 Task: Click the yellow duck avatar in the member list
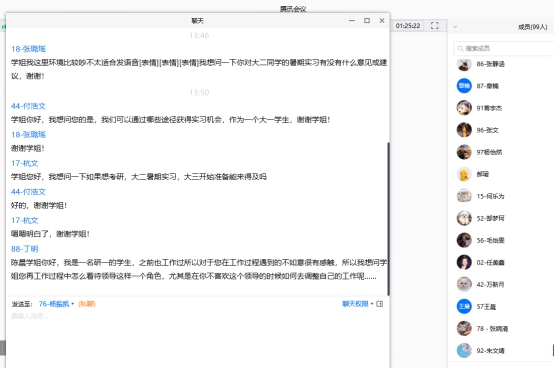(464, 174)
